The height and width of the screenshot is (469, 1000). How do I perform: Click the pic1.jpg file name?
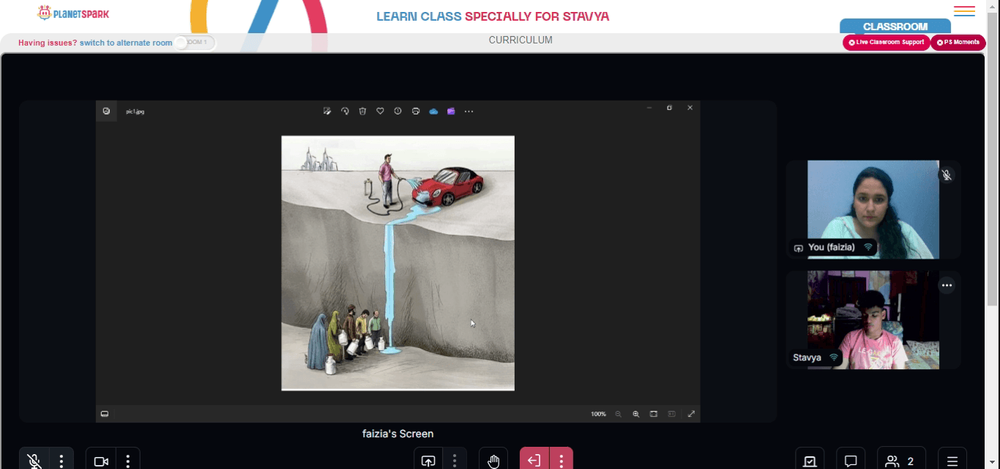(x=135, y=111)
